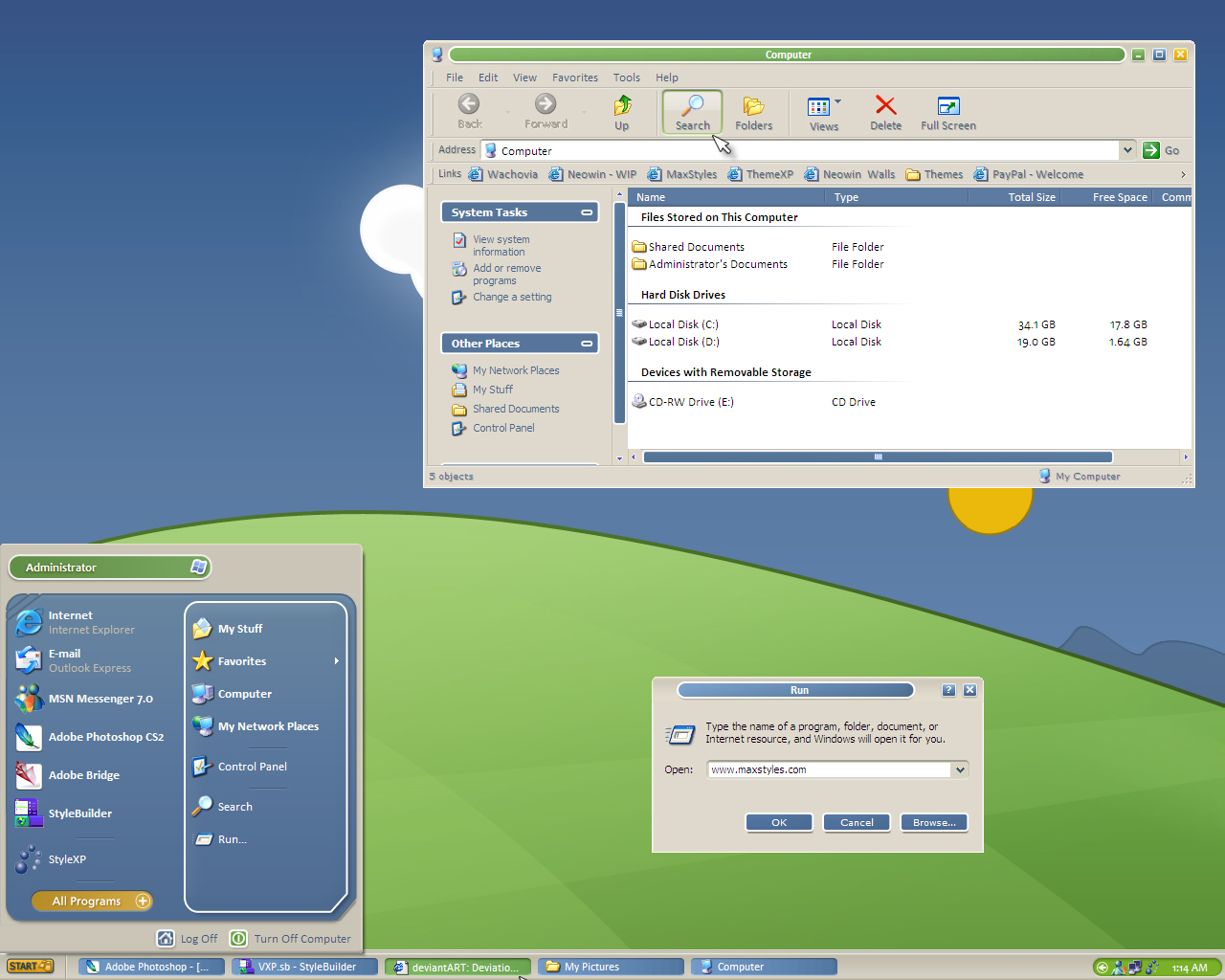Expand the Views dropdown arrow
The image size is (1225, 980).
[x=837, y=101]
